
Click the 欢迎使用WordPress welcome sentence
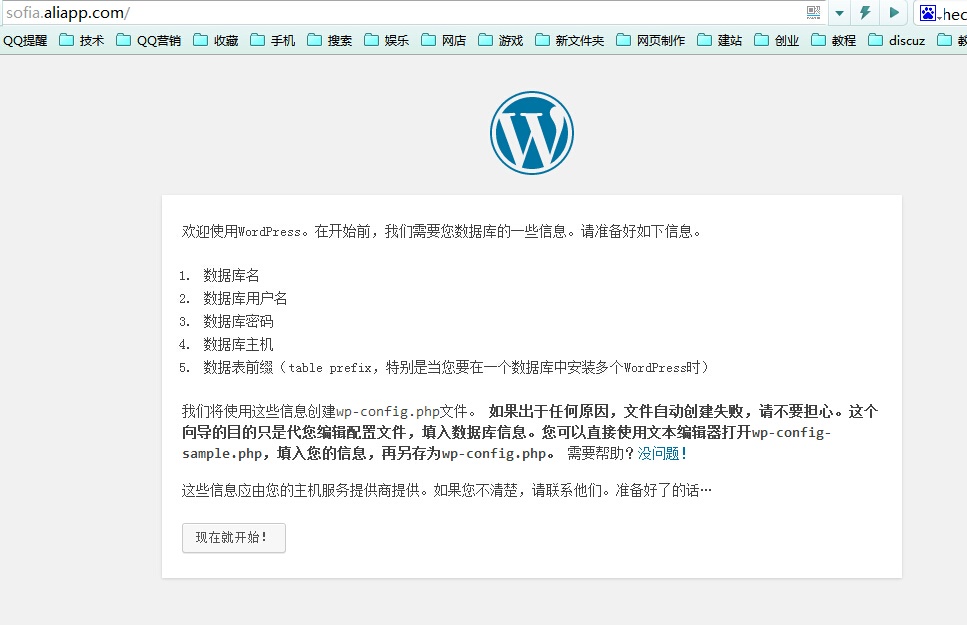point(441,231)
